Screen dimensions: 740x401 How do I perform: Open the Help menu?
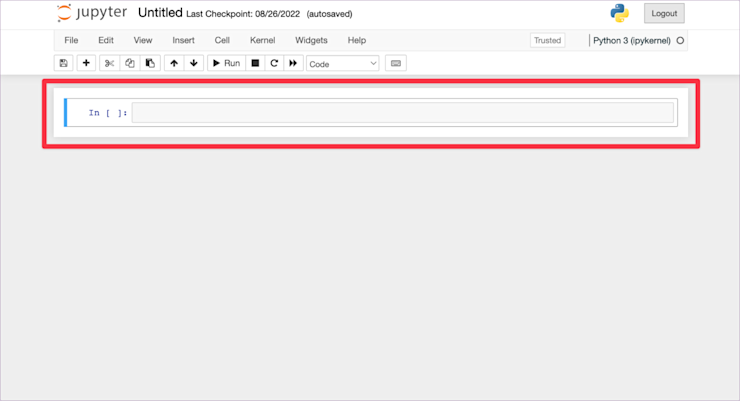pos(357,41)
